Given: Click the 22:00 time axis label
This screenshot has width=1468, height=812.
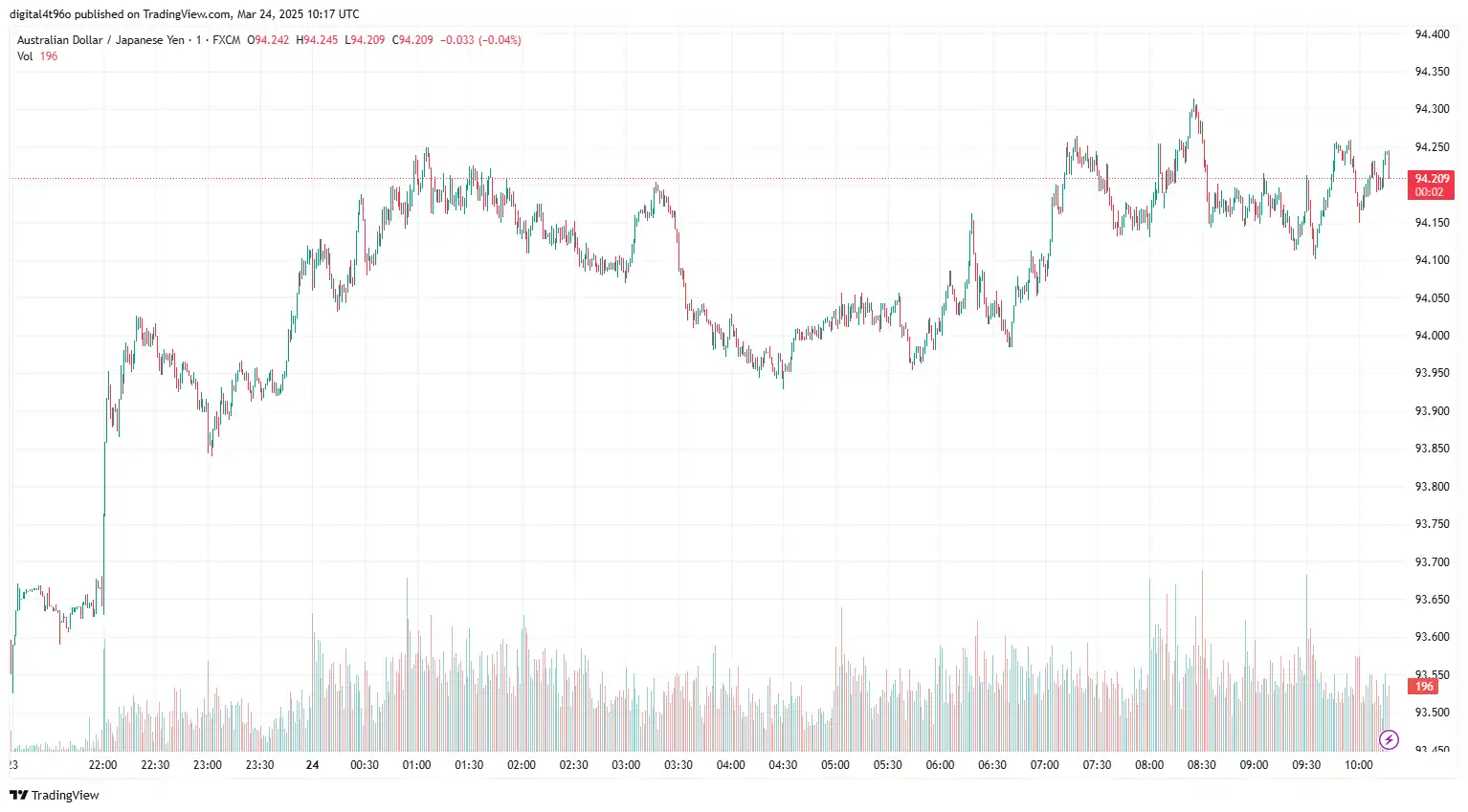Looking at the screenshot, I should [x=102, y=765].
